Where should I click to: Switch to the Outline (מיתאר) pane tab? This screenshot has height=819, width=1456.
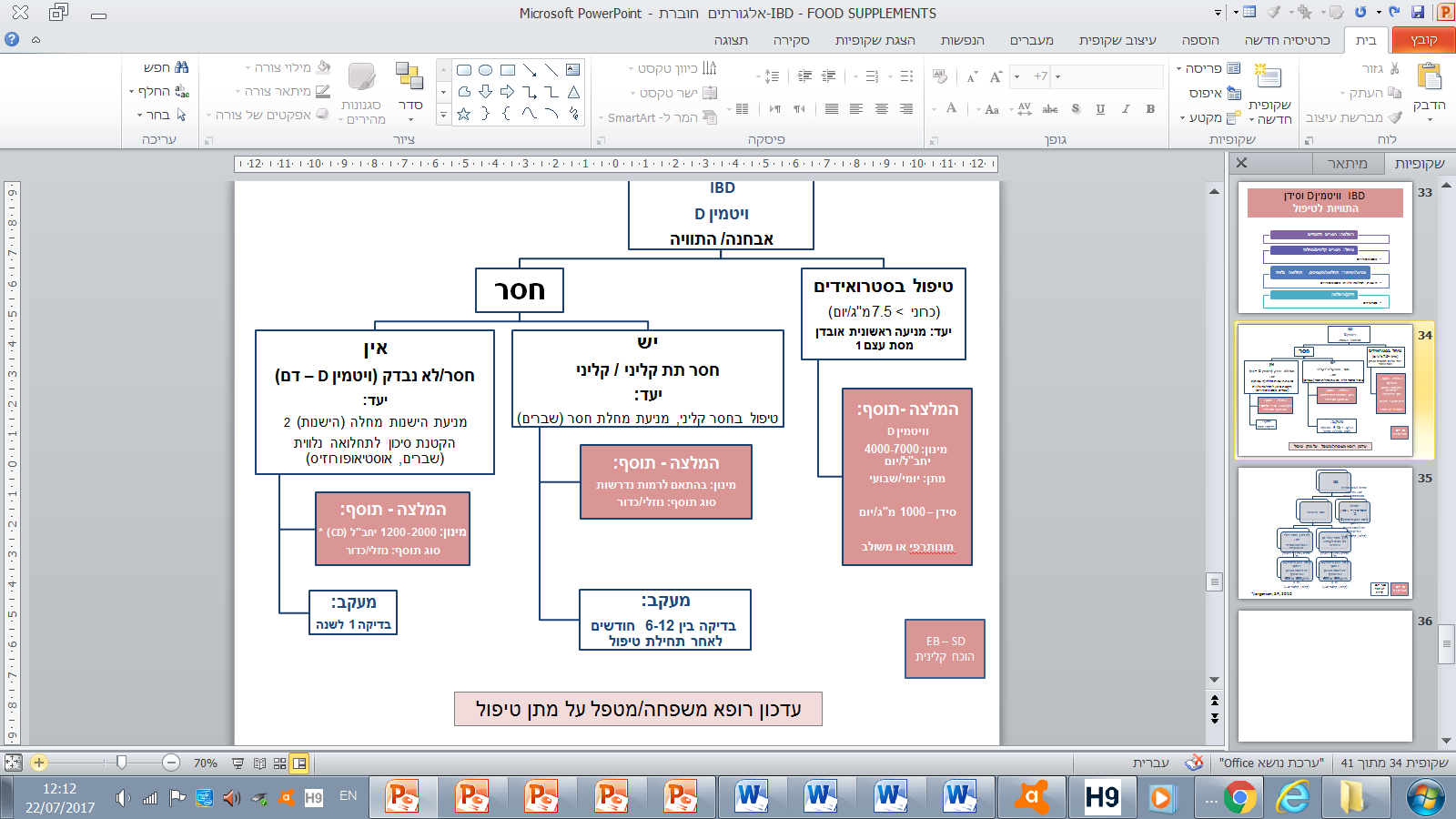(x=1347, y=164)
